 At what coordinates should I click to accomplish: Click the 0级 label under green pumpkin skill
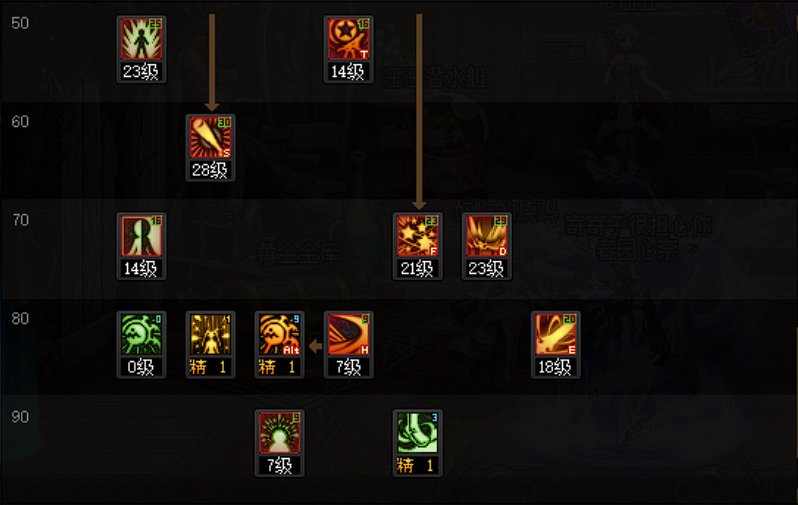(x=141, y=367)
